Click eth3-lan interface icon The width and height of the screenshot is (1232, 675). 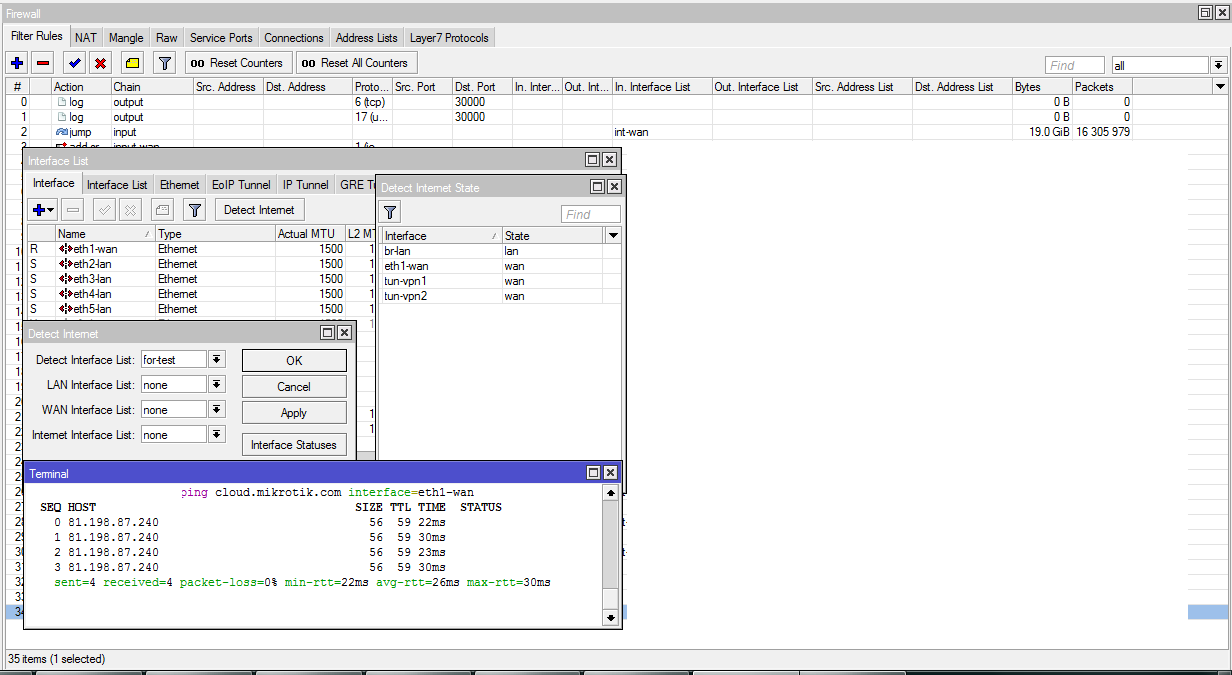pos(66,279)
